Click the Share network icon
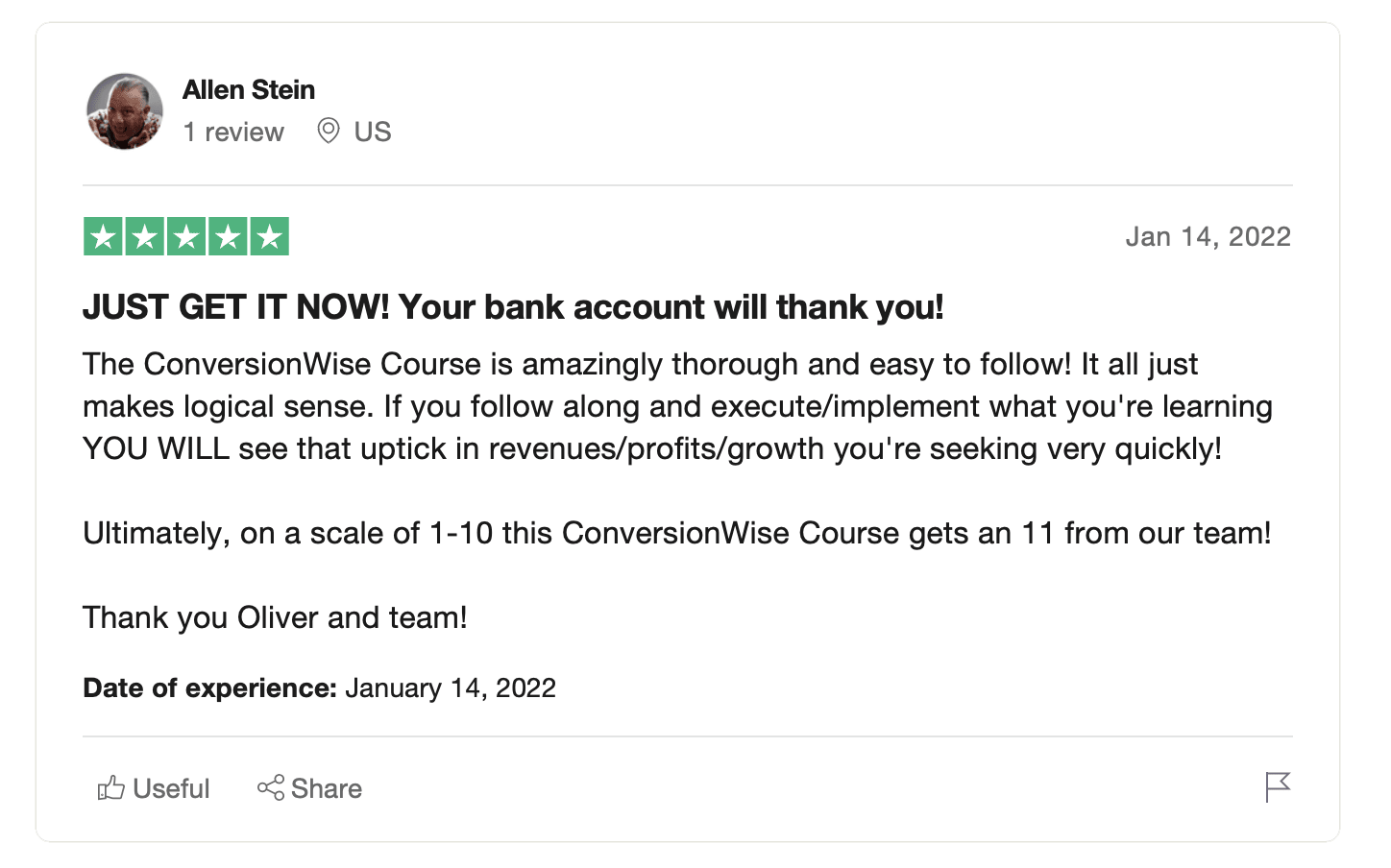Image resolution: width=1391 pixels, height=868 pixels. 271,788
